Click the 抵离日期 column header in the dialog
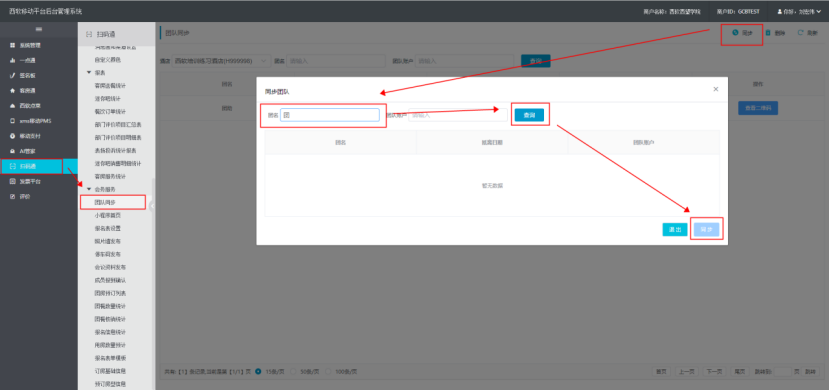 click(492, 143)
